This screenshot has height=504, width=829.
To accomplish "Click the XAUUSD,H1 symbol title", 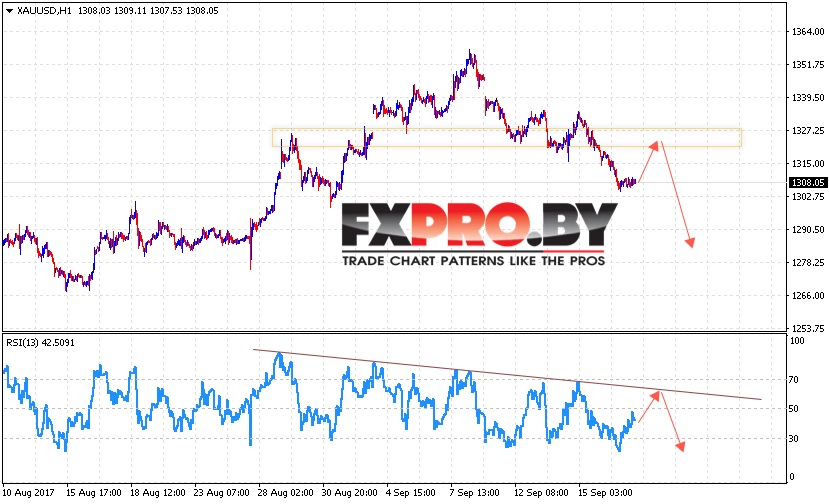I will tap(44, 11).
